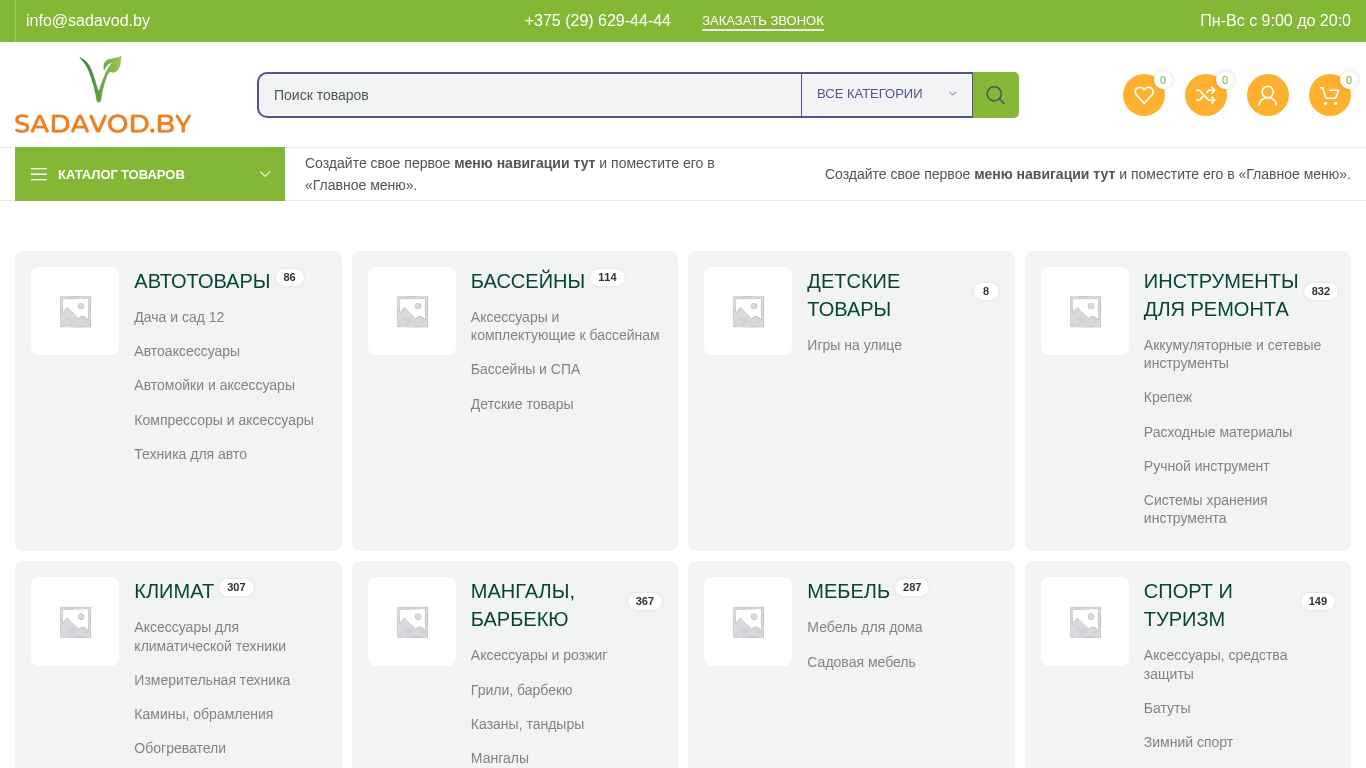Select Камины, обрамления subcategory

203,714
